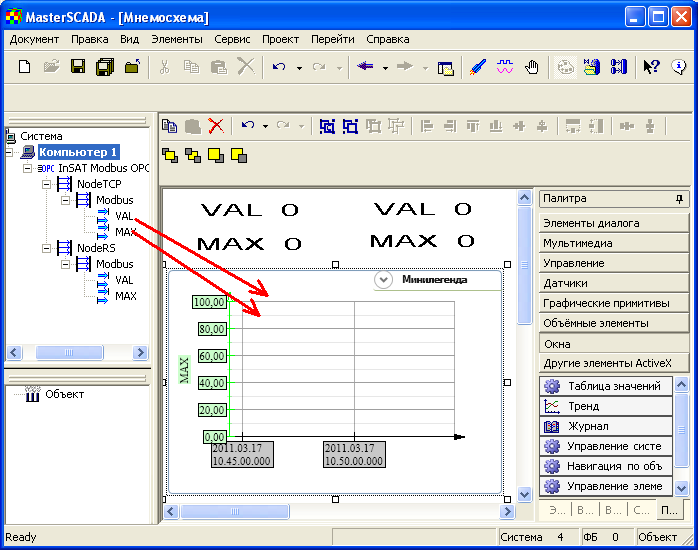
Task: Collapse the Modbus node under NodeTCP
Action: [65, 200]
